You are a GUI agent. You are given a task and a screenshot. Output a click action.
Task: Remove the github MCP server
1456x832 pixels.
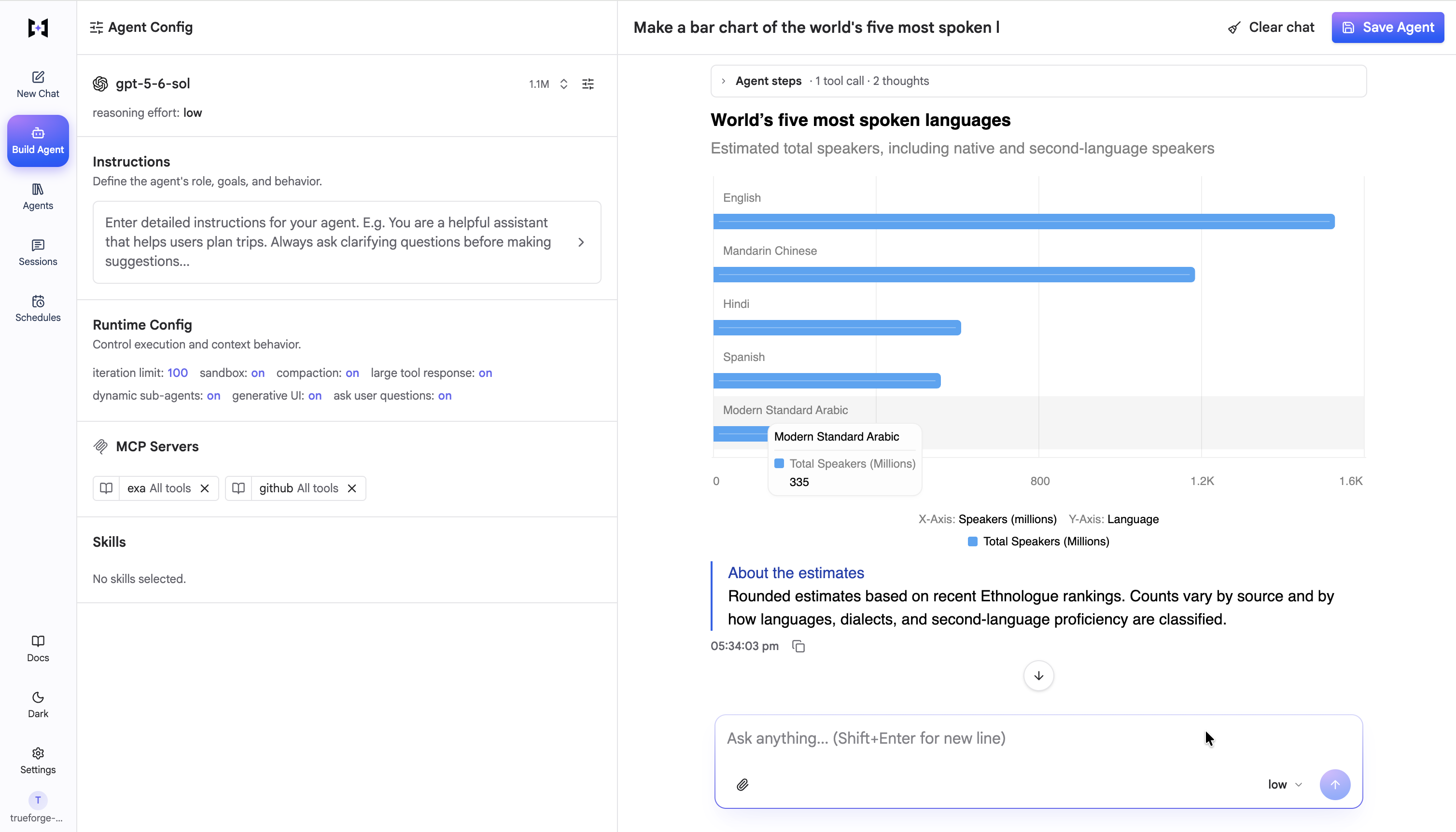[352, 488]
